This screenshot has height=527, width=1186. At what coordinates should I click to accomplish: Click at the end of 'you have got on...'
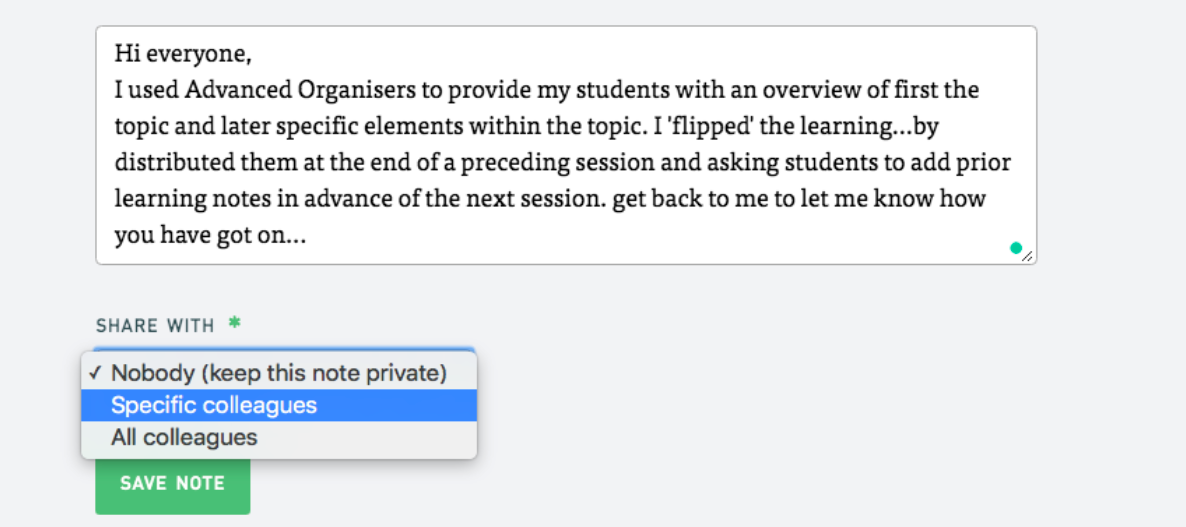[307, 236]
